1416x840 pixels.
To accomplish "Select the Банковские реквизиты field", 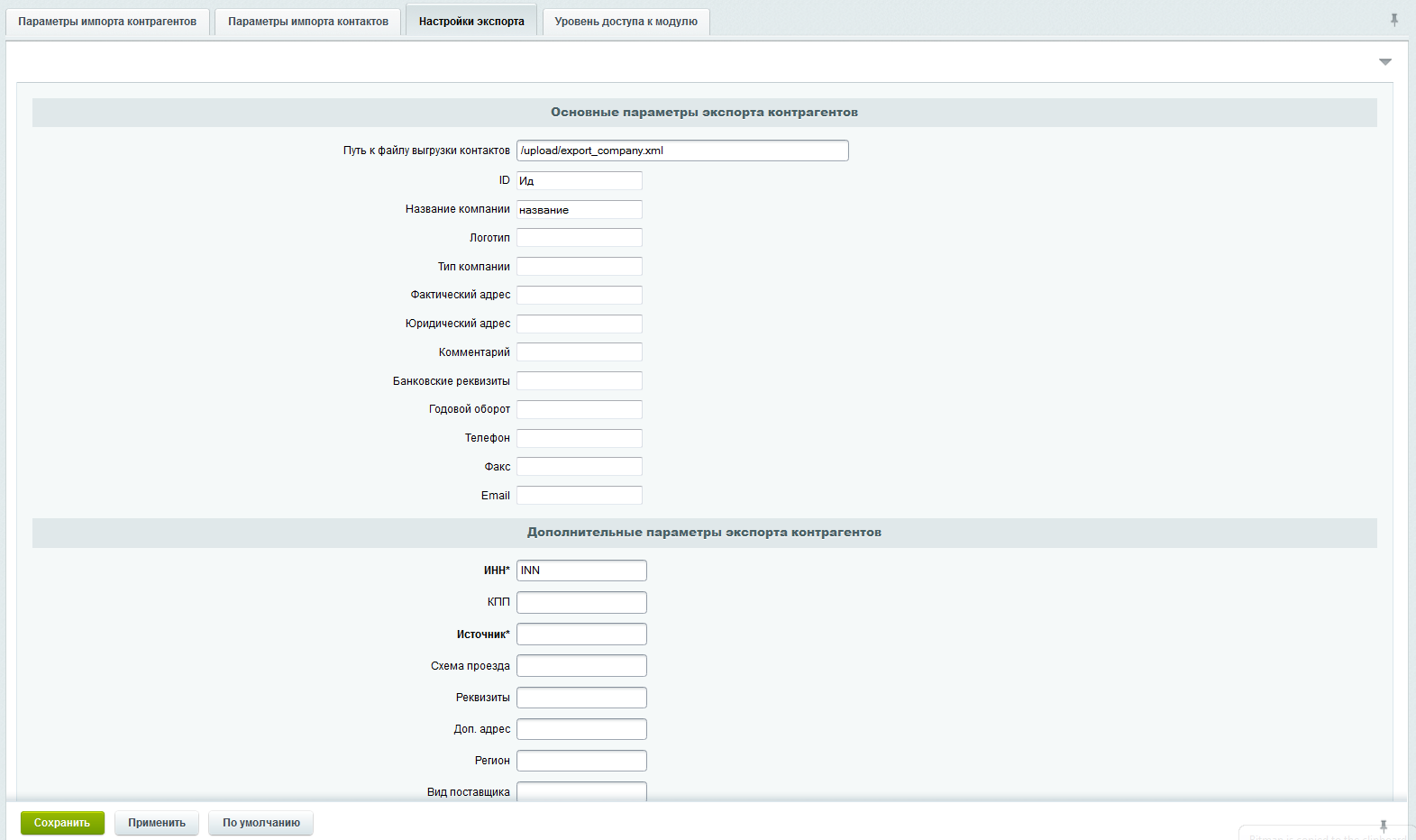I will tap(580, 381).
